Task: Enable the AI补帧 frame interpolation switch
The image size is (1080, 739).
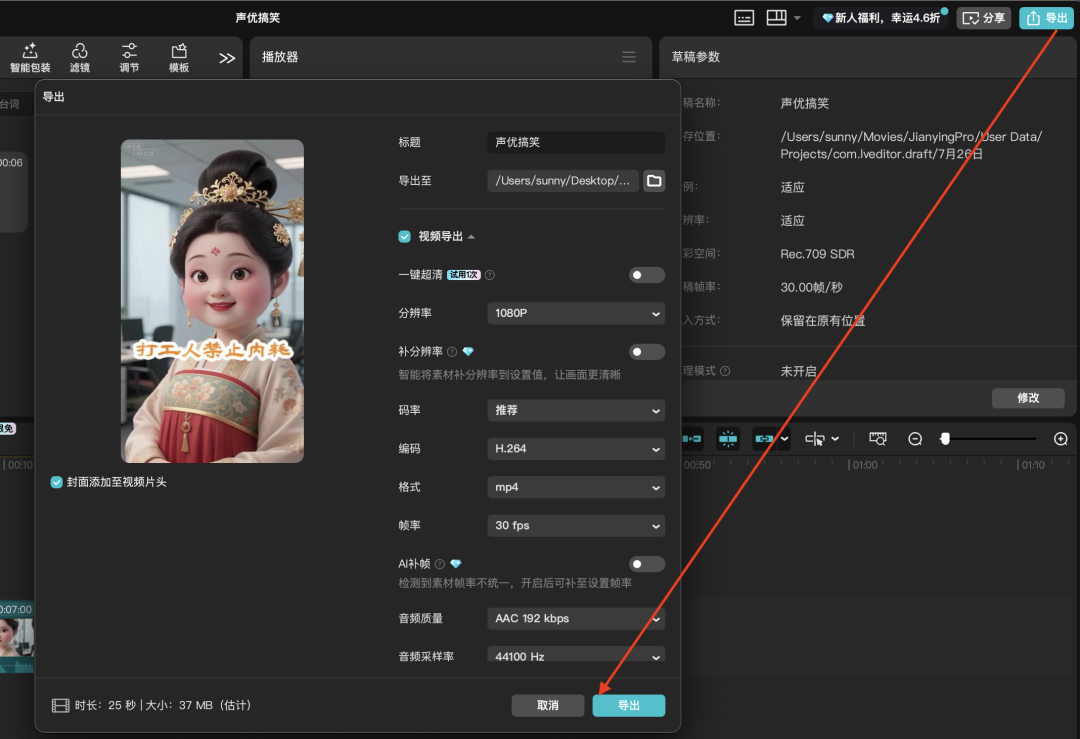Action: tap(646, 564)
